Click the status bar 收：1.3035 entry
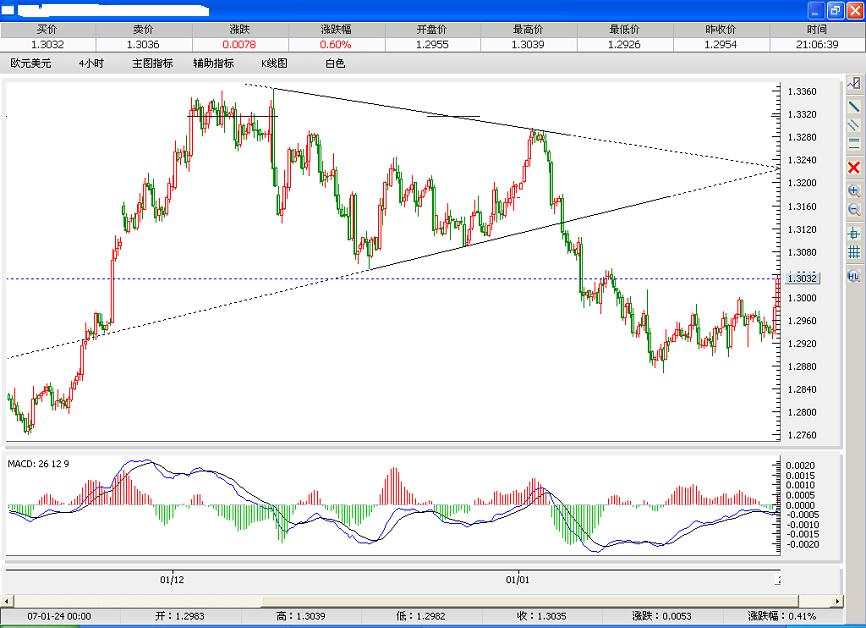The width and height of the screenshot is (866, 628). pos(541,616)
